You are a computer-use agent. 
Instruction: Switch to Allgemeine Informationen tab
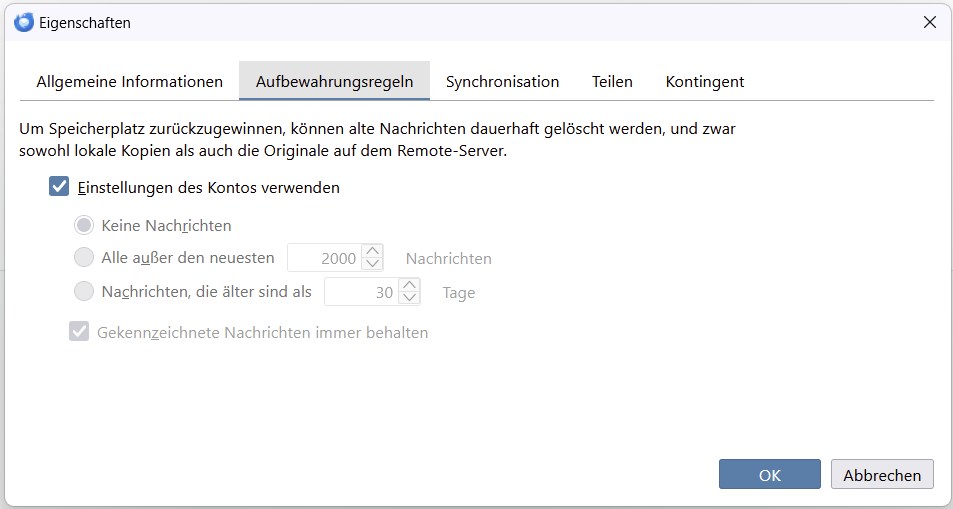click(x=129, y=81)
